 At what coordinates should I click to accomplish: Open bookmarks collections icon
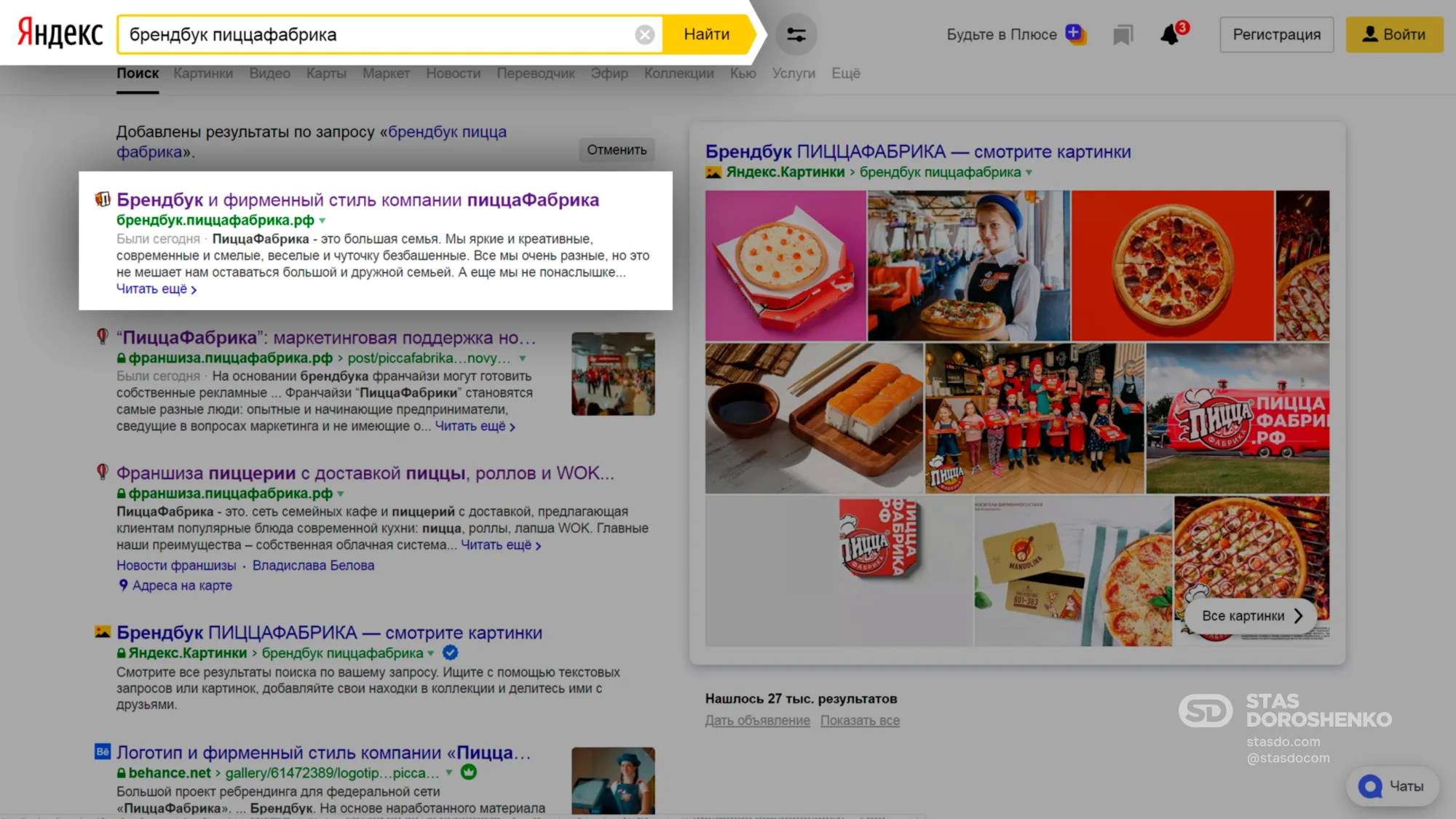pyautogui.click(x=1123, y=34)
